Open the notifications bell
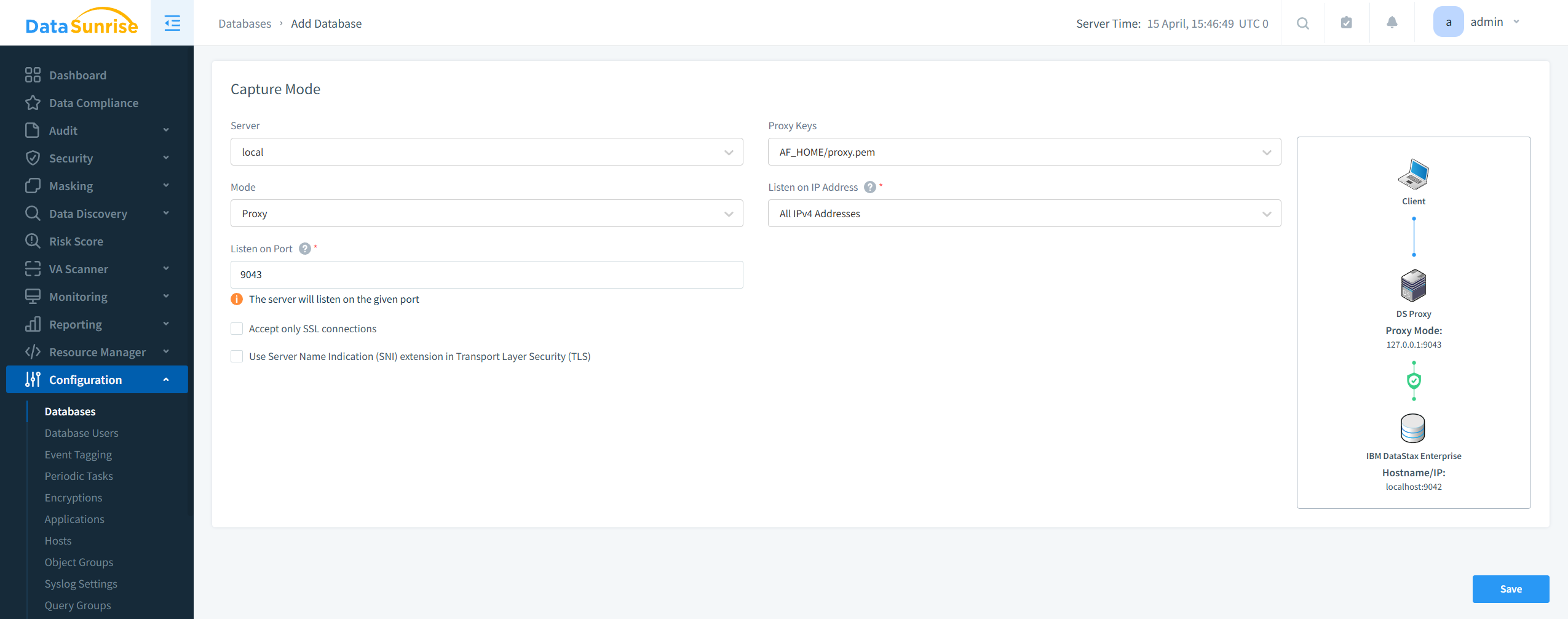Viewport: 1568px width, 619px height. pyautogui.click(x=1392, y=23)
